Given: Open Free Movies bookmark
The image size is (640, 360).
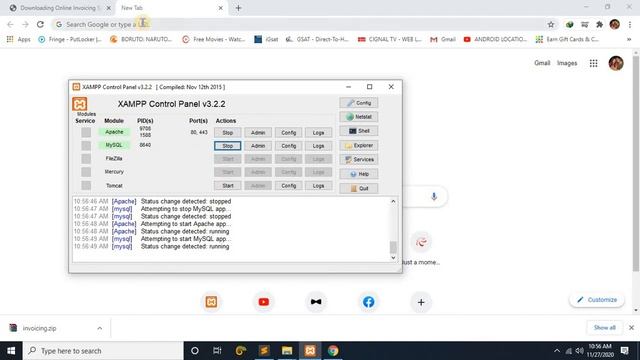Looking at the screenshot, I should 213,39.
